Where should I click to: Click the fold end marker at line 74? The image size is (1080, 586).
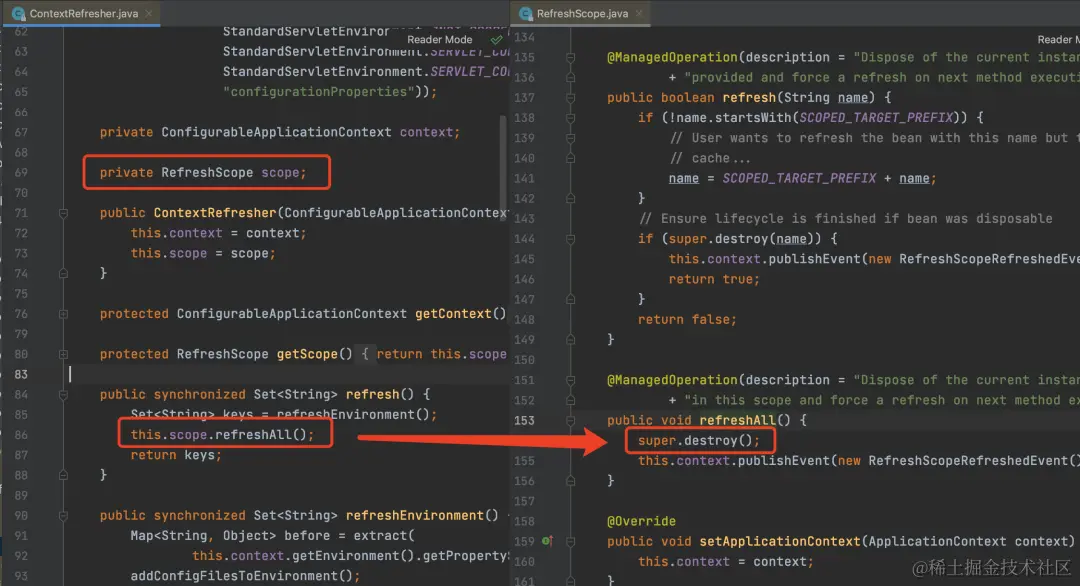63,273
